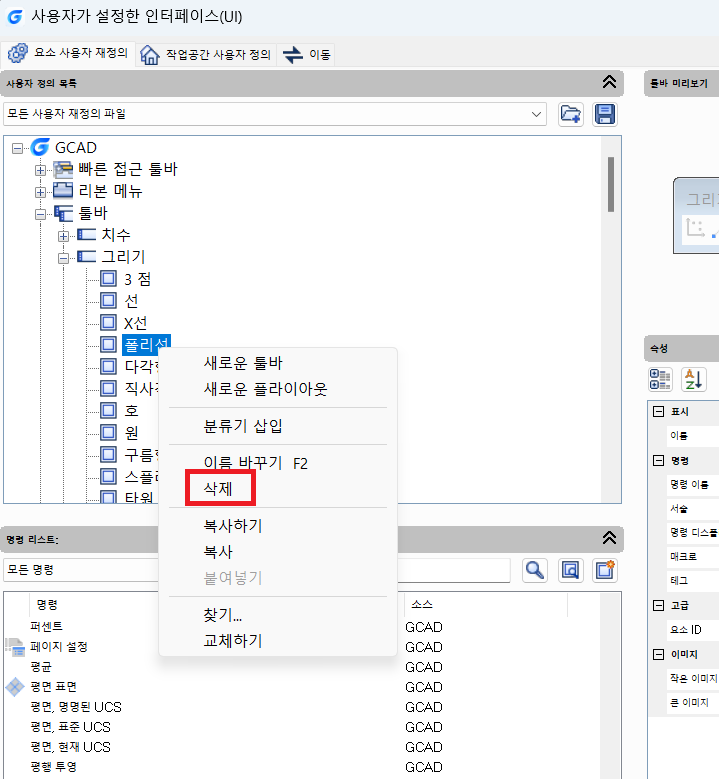Switch properties to categorized view icon
The width and height of the screenshot is (719, 779).
pyautogui.click(x=660, y=379)
